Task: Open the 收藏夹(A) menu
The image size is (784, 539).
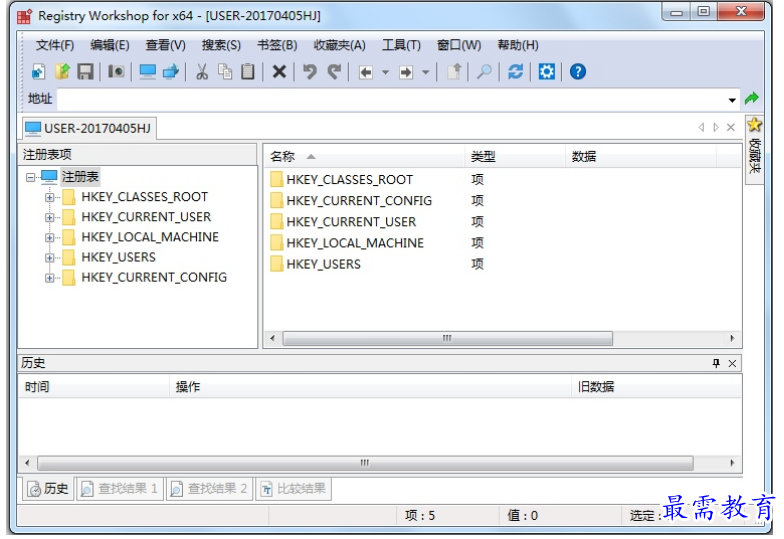Action: tap(340, 45)
